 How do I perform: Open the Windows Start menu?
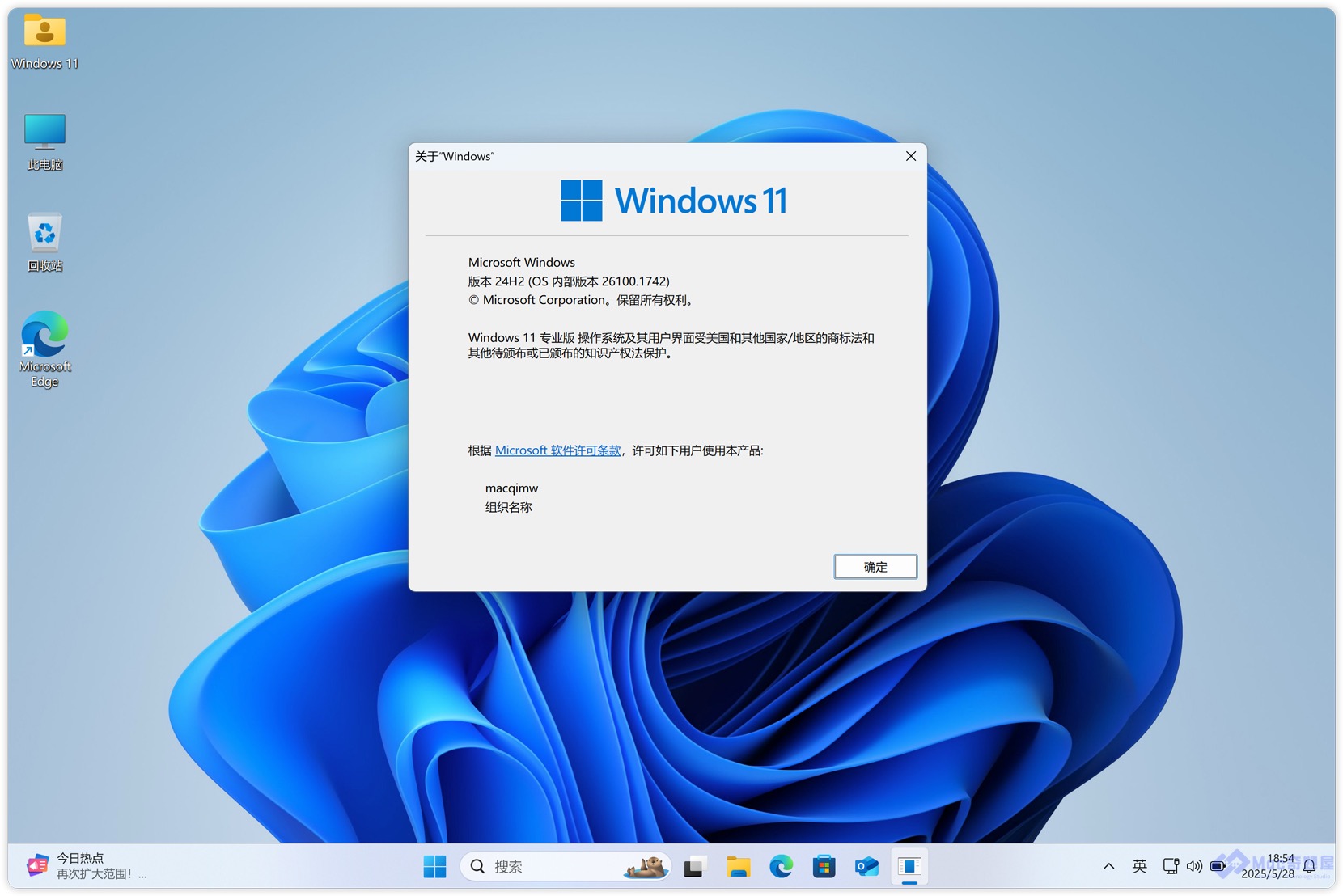pos(434,867)
